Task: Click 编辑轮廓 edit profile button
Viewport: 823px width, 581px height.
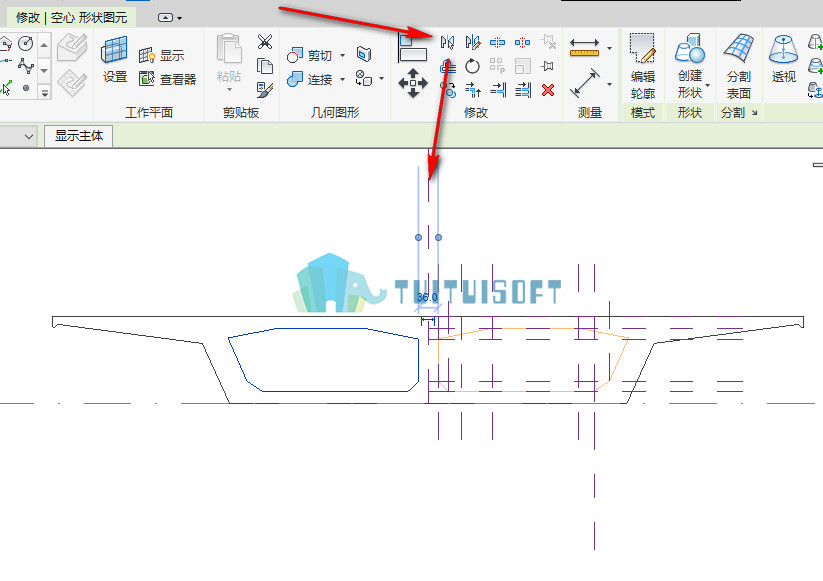Action: (x=643, y=66)
